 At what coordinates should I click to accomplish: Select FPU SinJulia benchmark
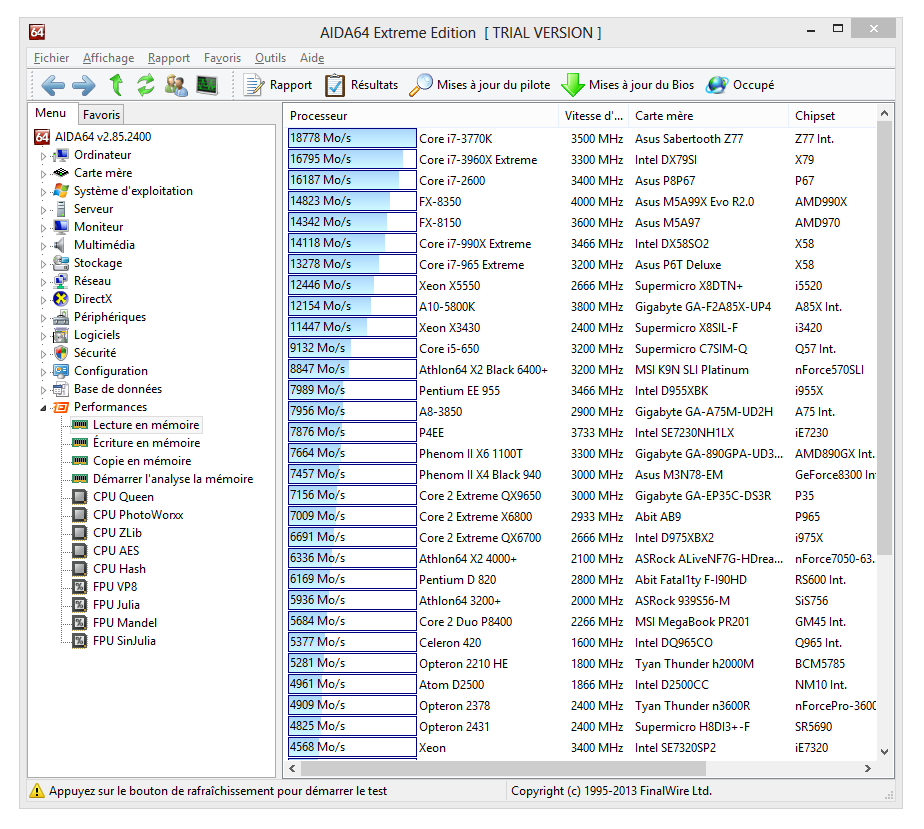[124, 641]
